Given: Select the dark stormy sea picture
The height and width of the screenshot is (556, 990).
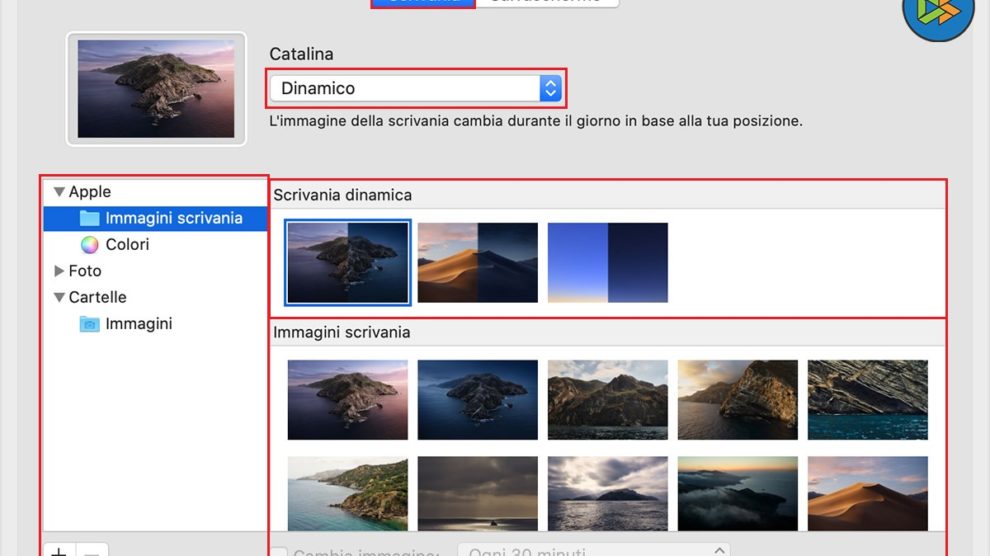Looking at the screenshot, I should tap(478, 494).
